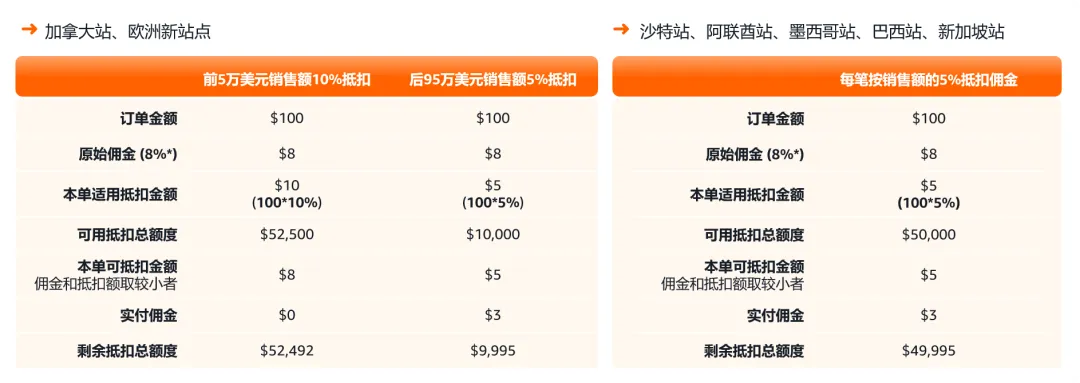Click the orange arrow before 沙特站

point(621,30)
